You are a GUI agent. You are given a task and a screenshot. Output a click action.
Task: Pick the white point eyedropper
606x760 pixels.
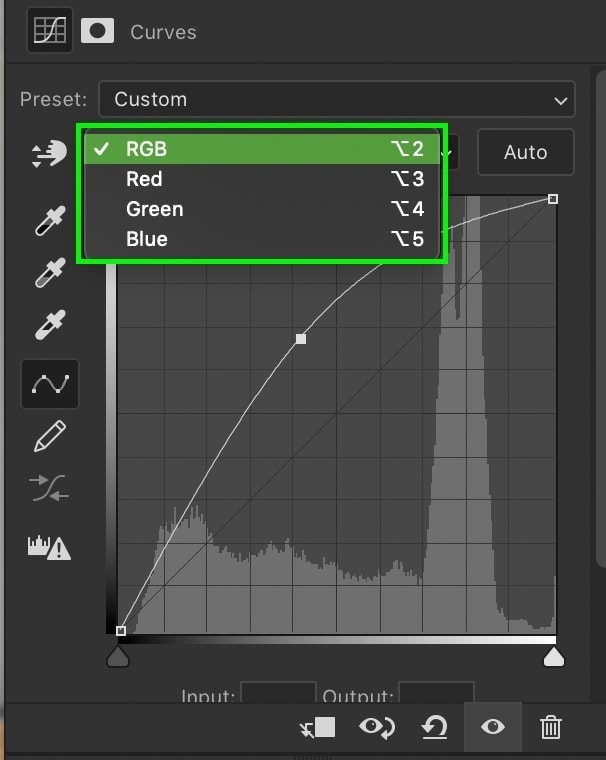click(x=50, y=325)
